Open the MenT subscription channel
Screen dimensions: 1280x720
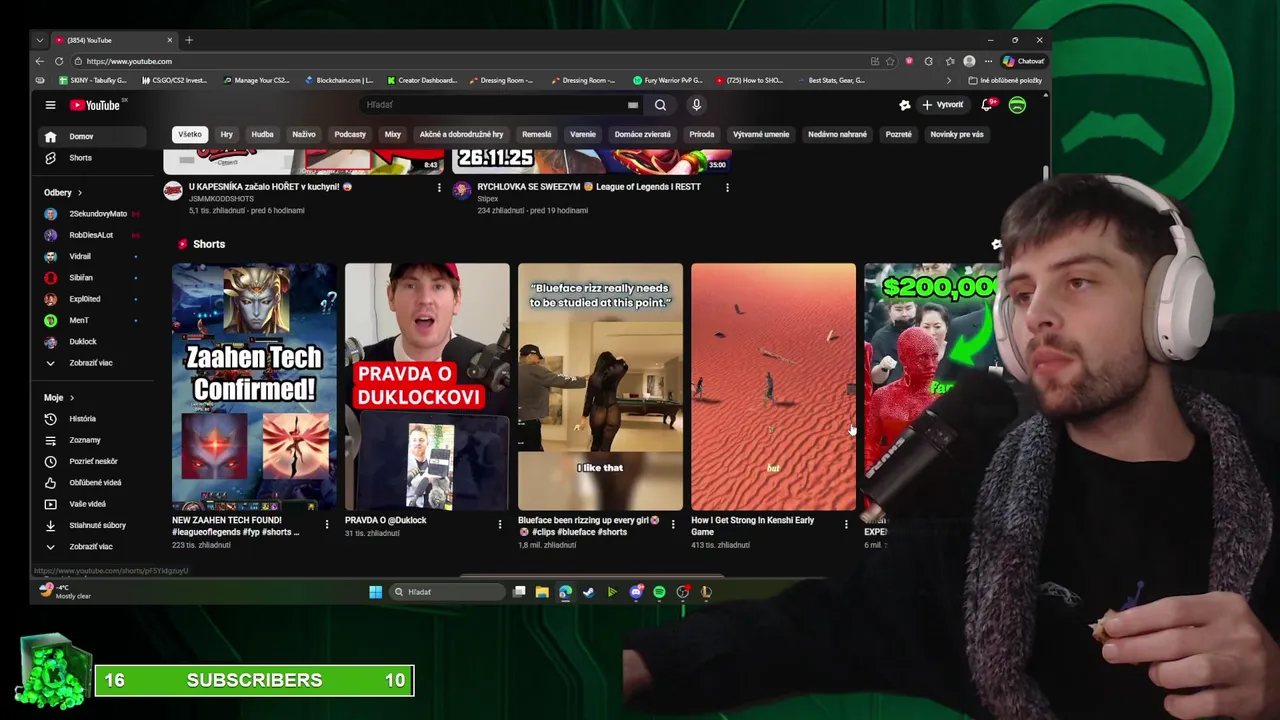(90, 320)
